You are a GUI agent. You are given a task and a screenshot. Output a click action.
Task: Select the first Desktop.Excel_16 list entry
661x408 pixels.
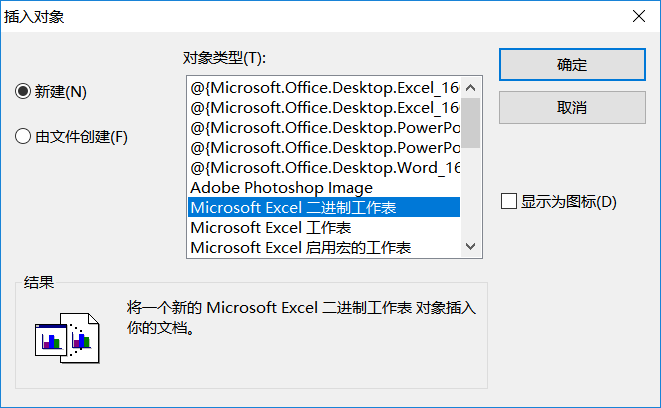point(324,87)
